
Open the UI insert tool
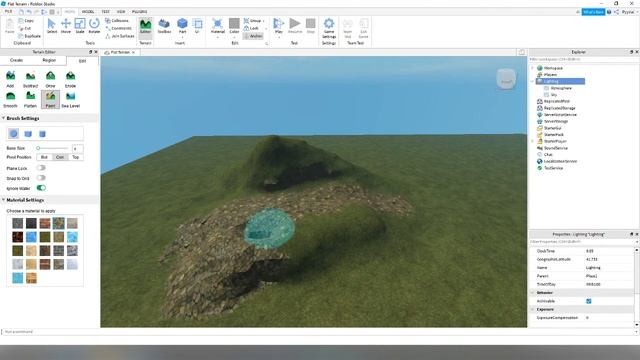click(x=198, y=26)
